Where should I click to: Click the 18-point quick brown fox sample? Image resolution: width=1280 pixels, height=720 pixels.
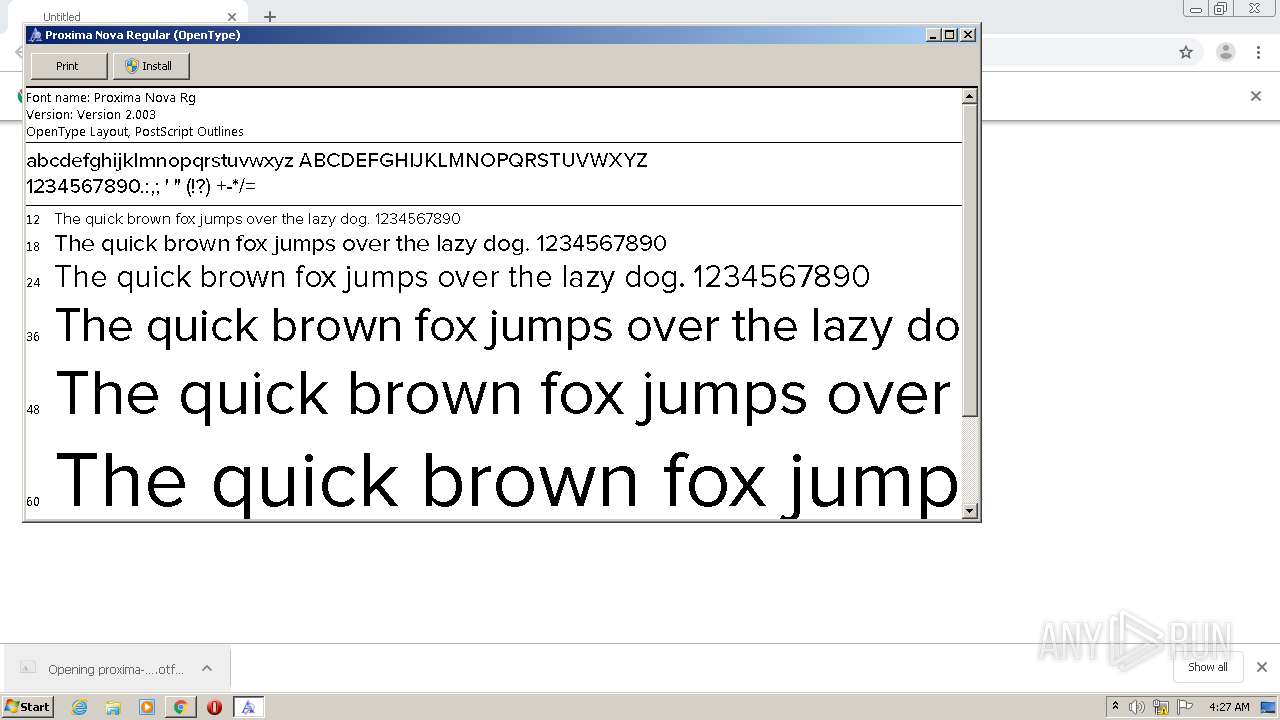360,243
